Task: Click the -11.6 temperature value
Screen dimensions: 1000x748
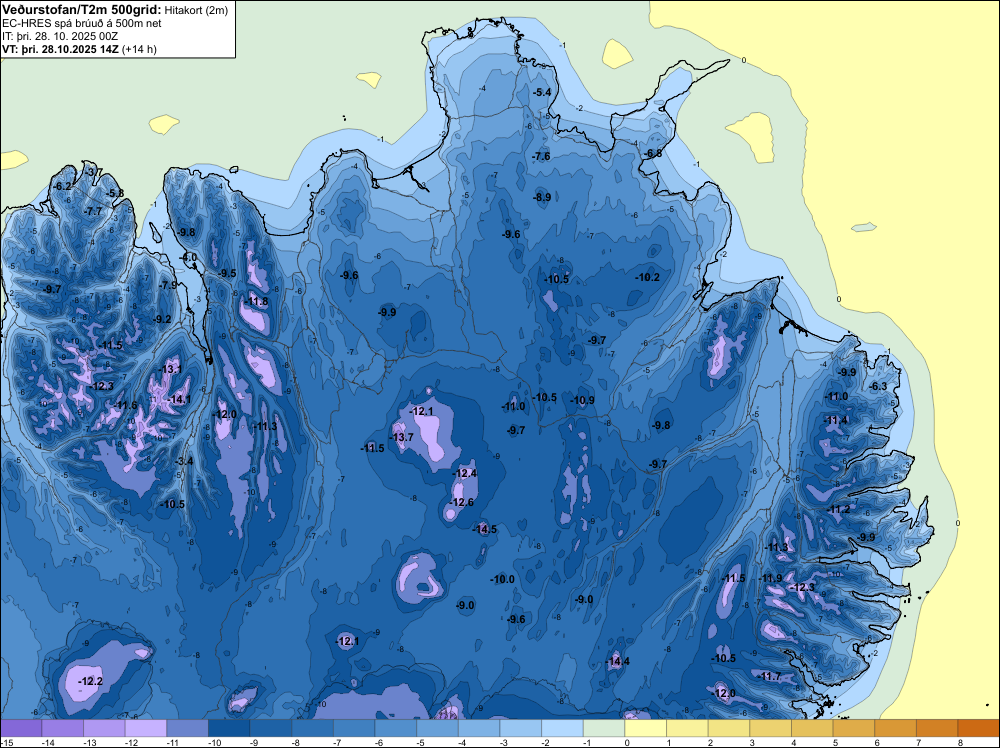Action: (126, 405)
